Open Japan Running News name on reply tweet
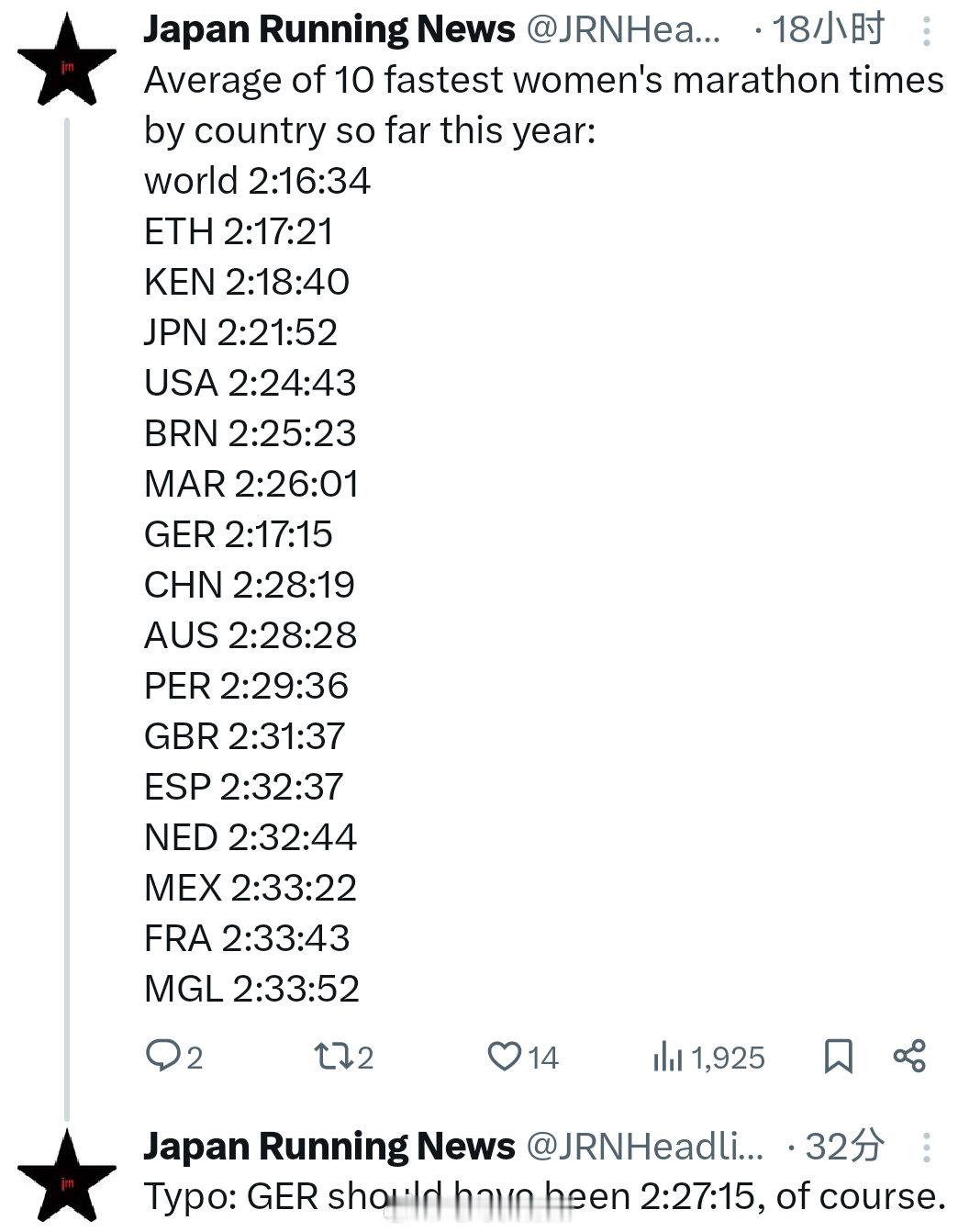 point(329,1147)
